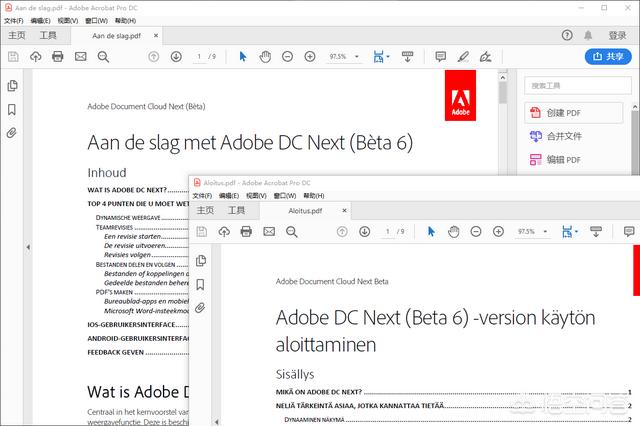Open the 创建 PDF tool
This screenshot has height=426, width=640.
tap(573, 113)
